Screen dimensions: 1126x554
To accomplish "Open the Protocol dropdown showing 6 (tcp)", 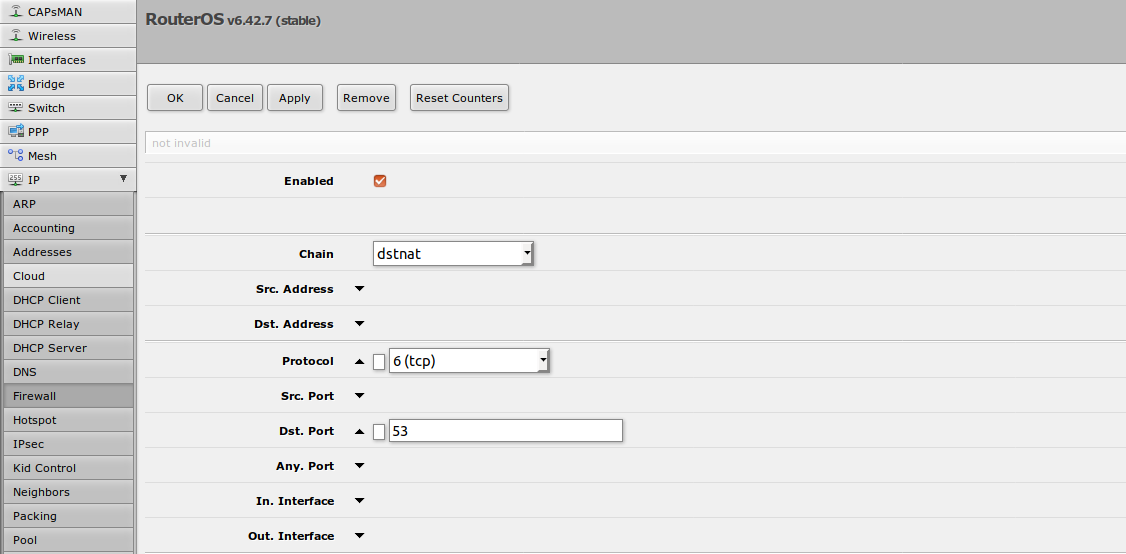I will (469, 361).
